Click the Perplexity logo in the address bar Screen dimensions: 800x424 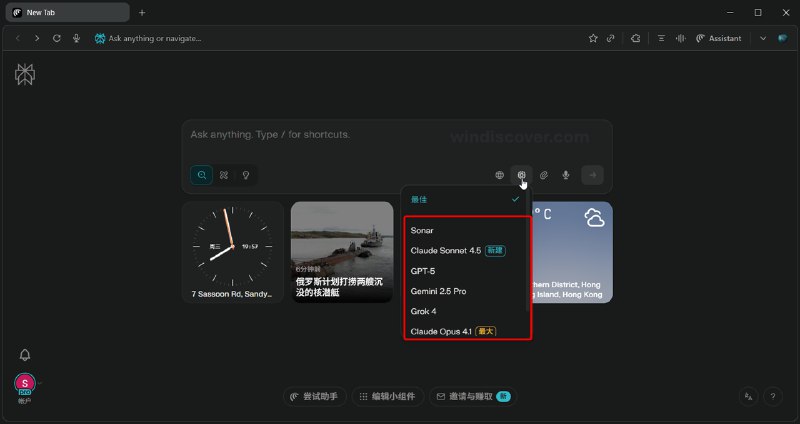100,38
